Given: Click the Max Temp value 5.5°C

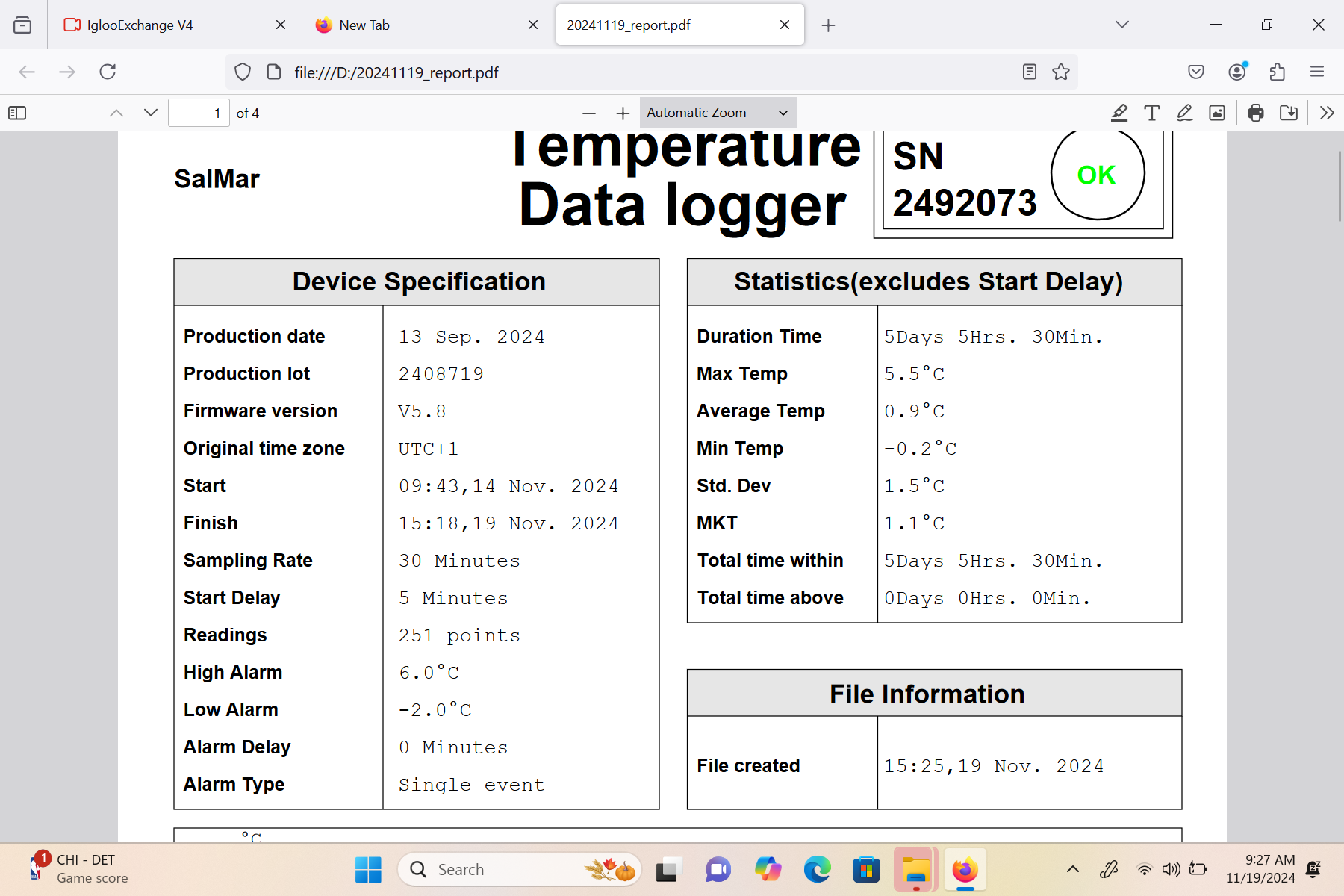Looking at the screenshot, I should click(x=914, y=374).
